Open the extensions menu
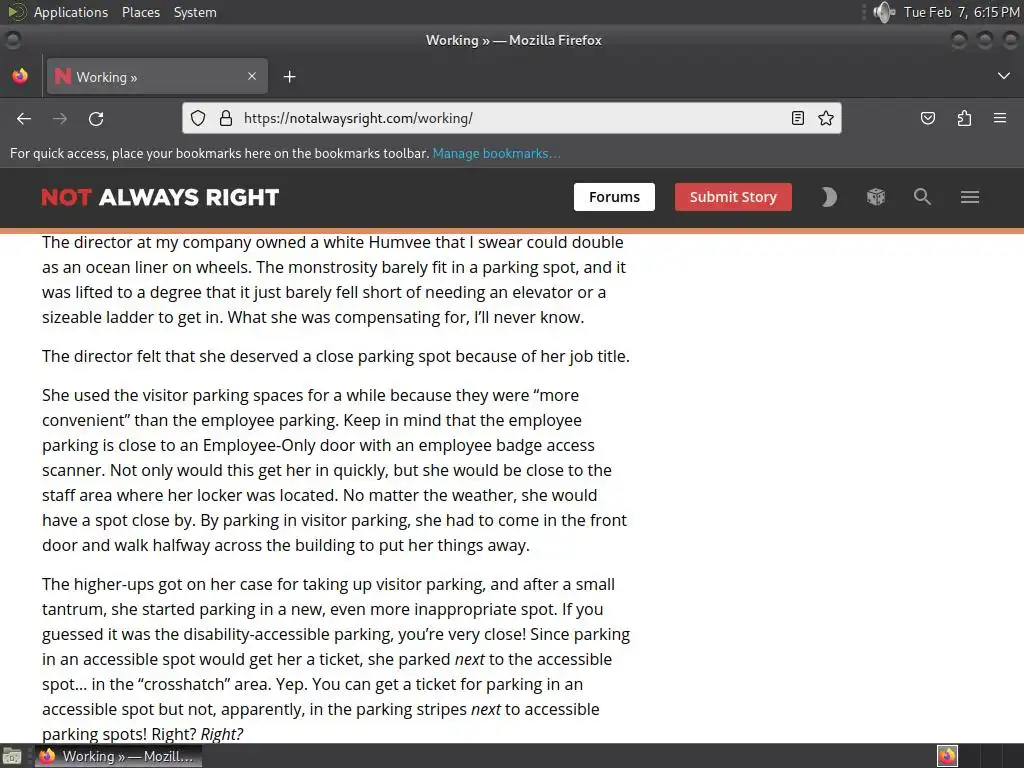This screenshot has height=768, width=1024. [x=965, y=118]
